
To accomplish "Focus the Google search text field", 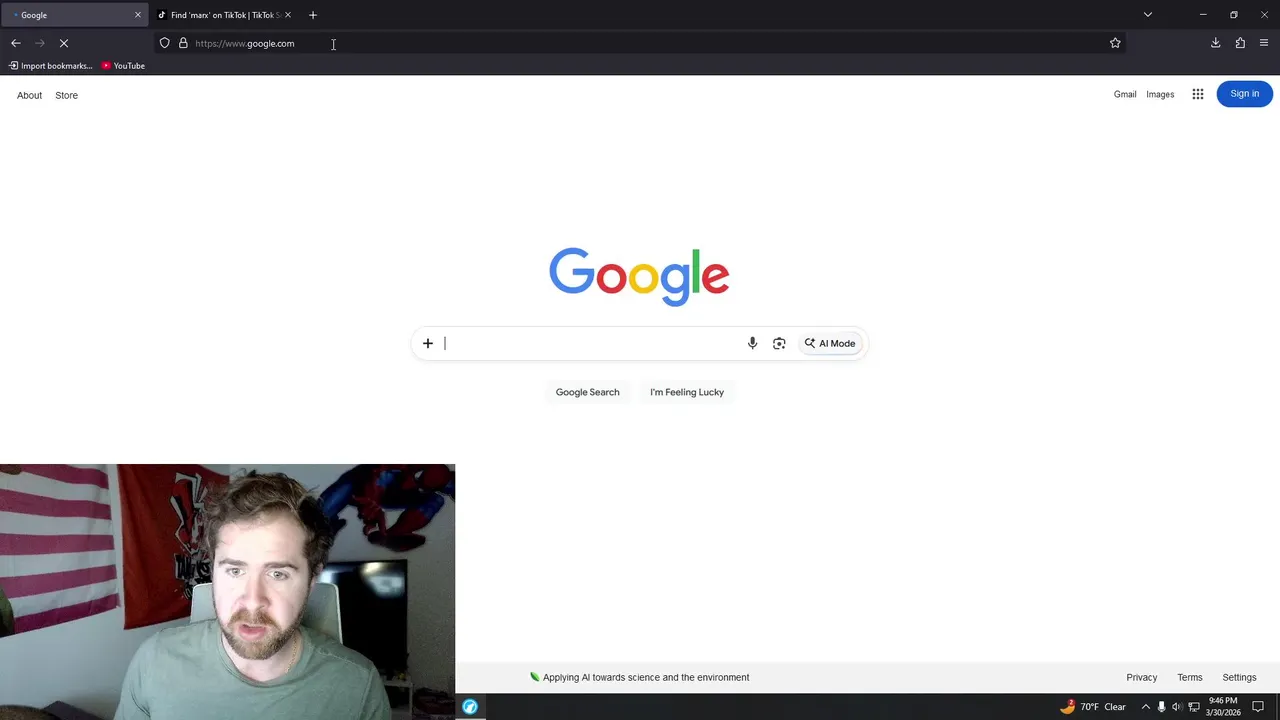I will pyautogui.click(x=592, y=343).
